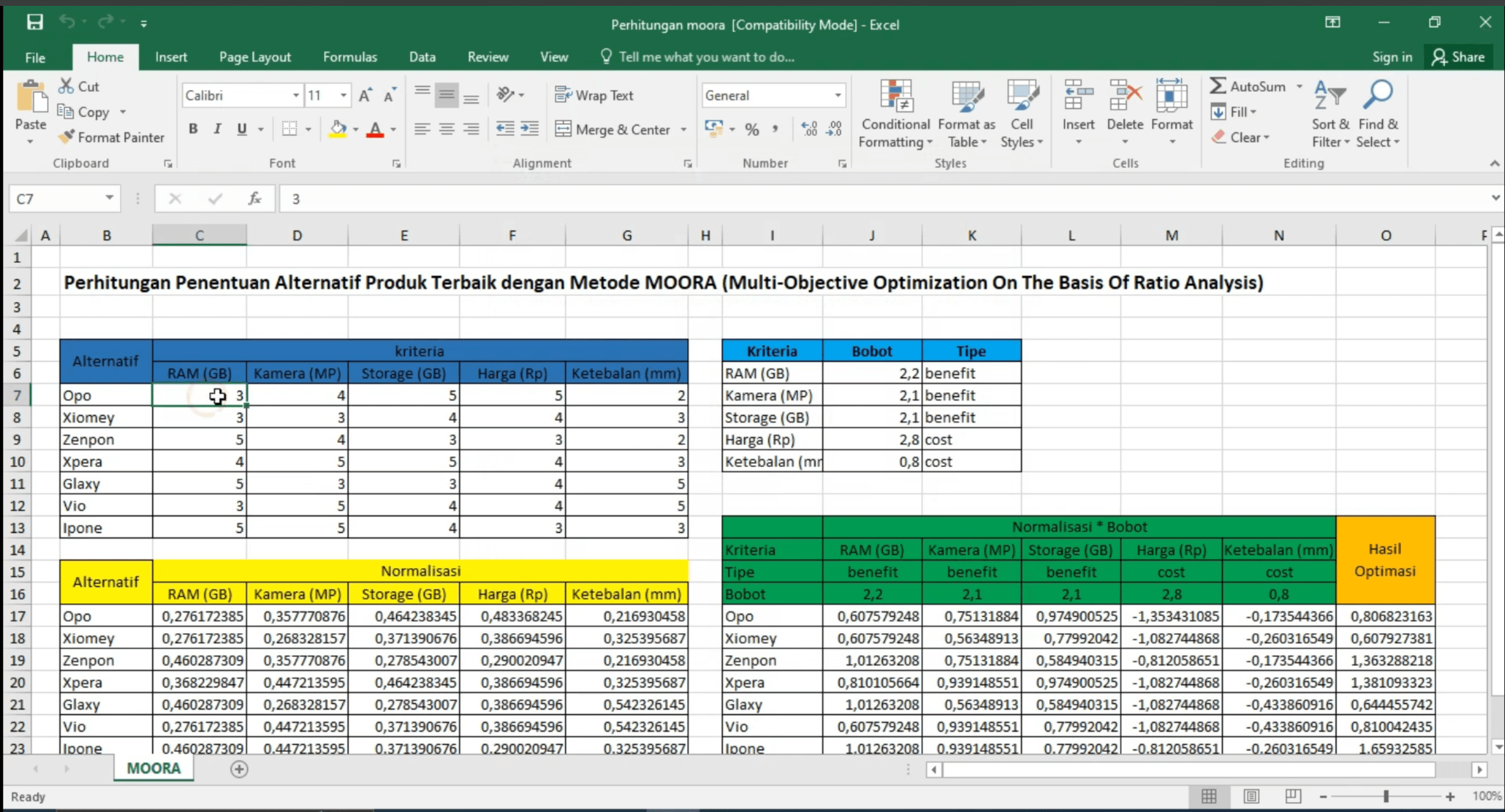Click the Decrease Indent icon
Viewport: 1505px width, 812px height.
pyautogui.click(x=505, y=129)
